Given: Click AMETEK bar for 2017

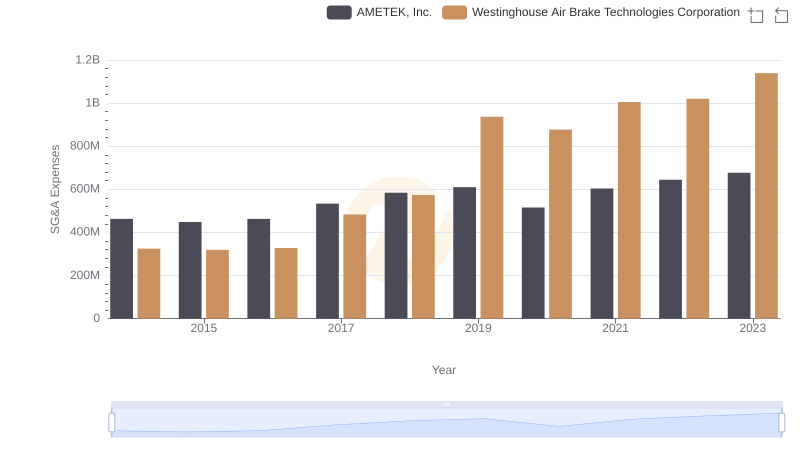Looking at the screenshot, I should tap(327, 261).
